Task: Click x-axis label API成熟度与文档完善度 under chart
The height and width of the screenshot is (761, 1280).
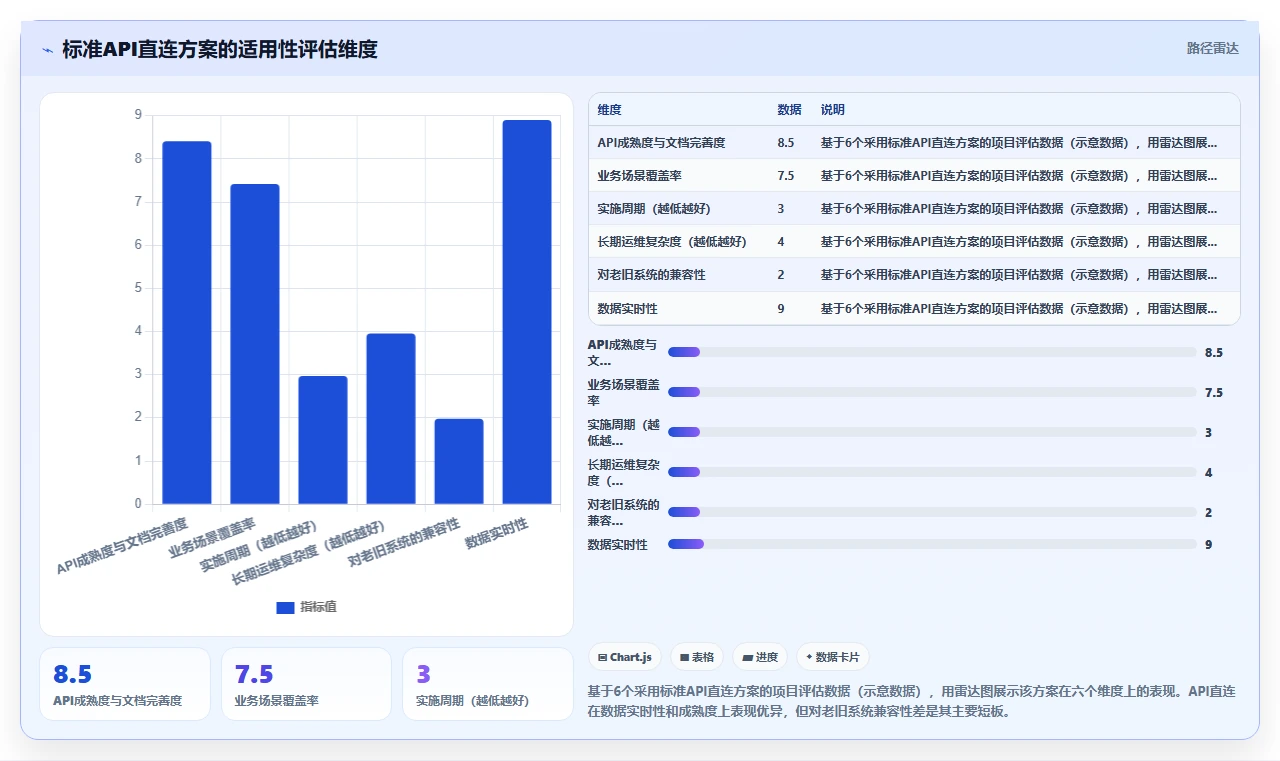Action: tap(122, 546)
